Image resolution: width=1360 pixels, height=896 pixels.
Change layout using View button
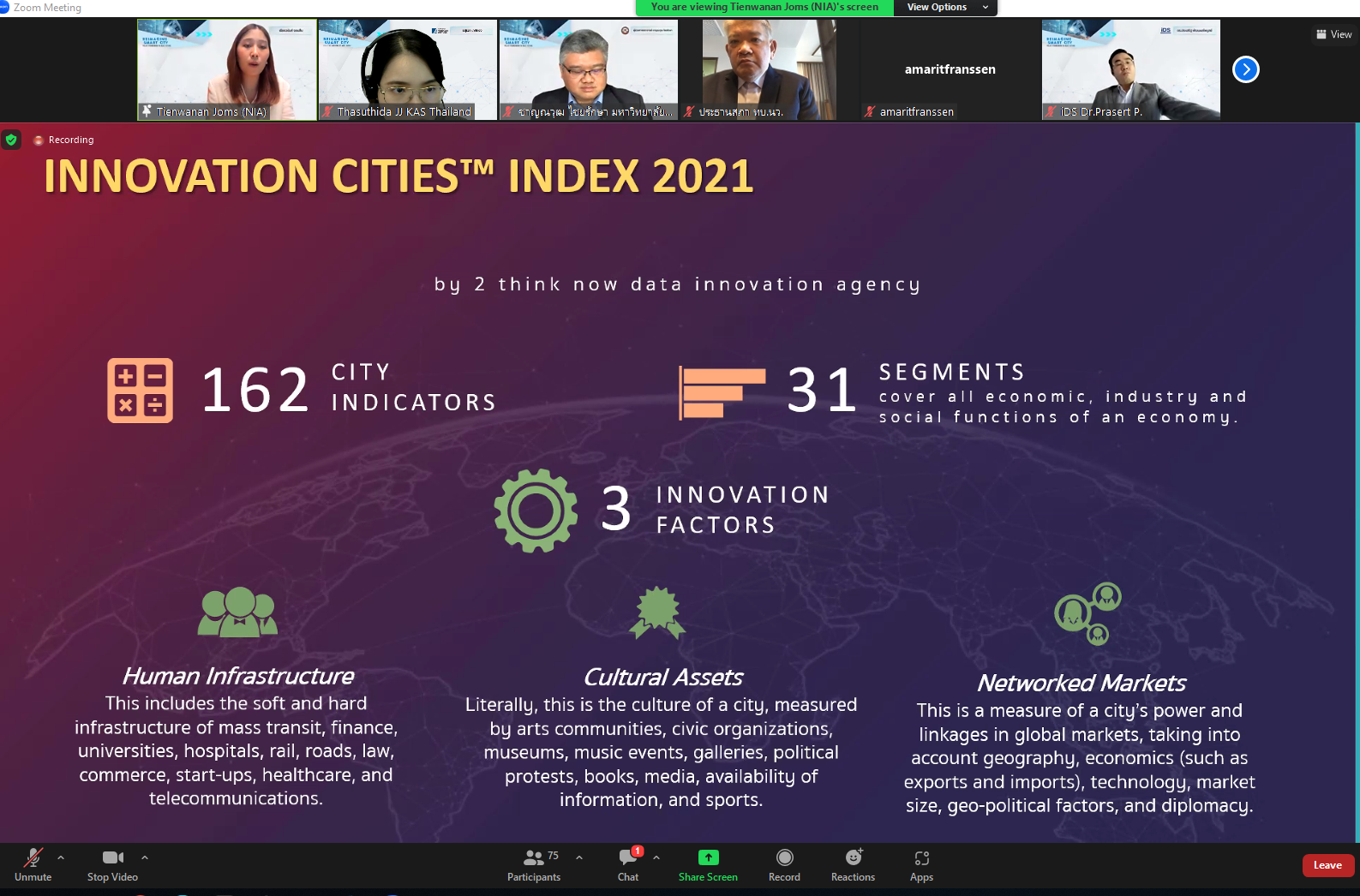click(x=1334, y=34)
